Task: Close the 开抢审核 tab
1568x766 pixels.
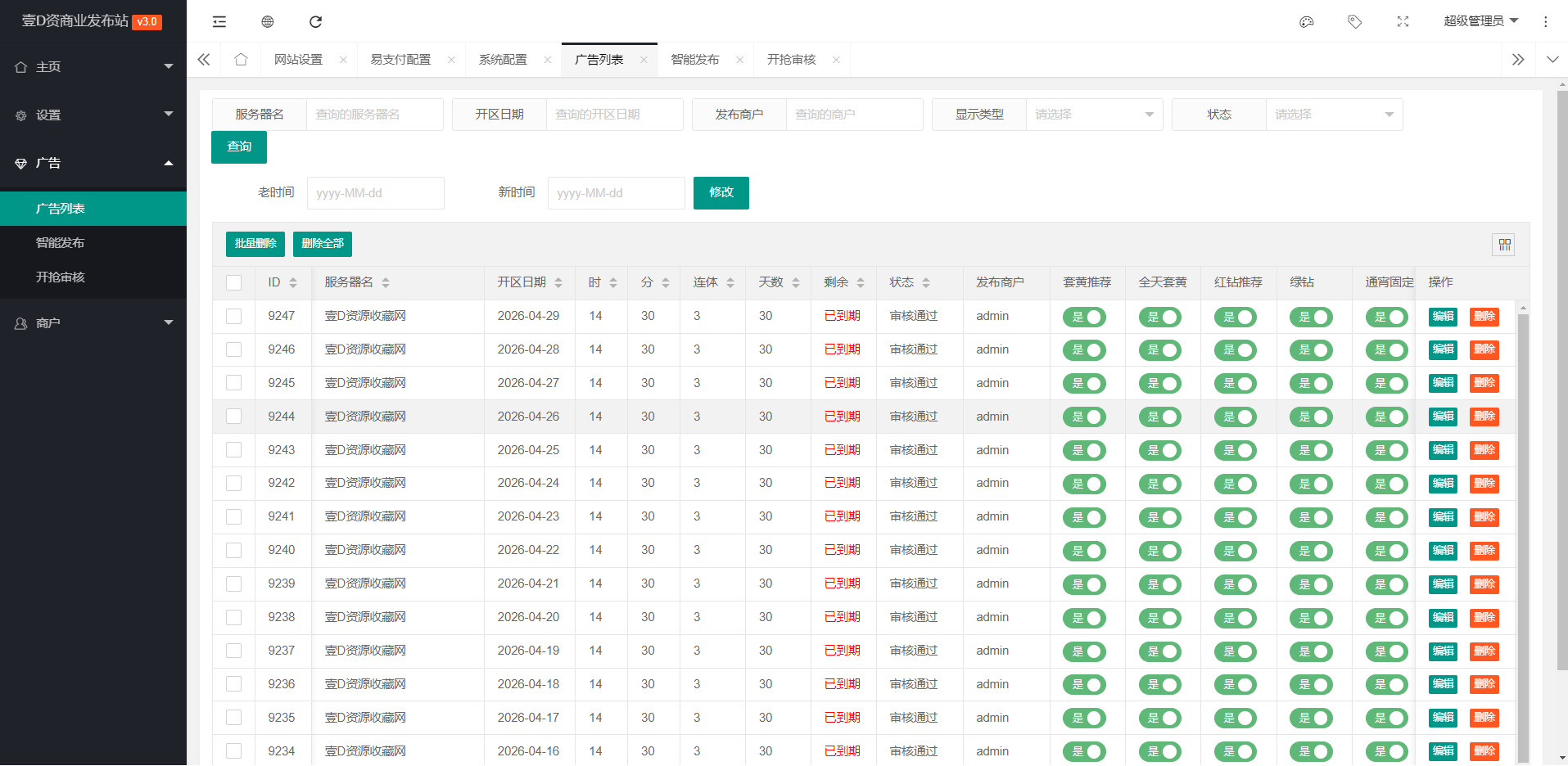Action: pos(836,60)
